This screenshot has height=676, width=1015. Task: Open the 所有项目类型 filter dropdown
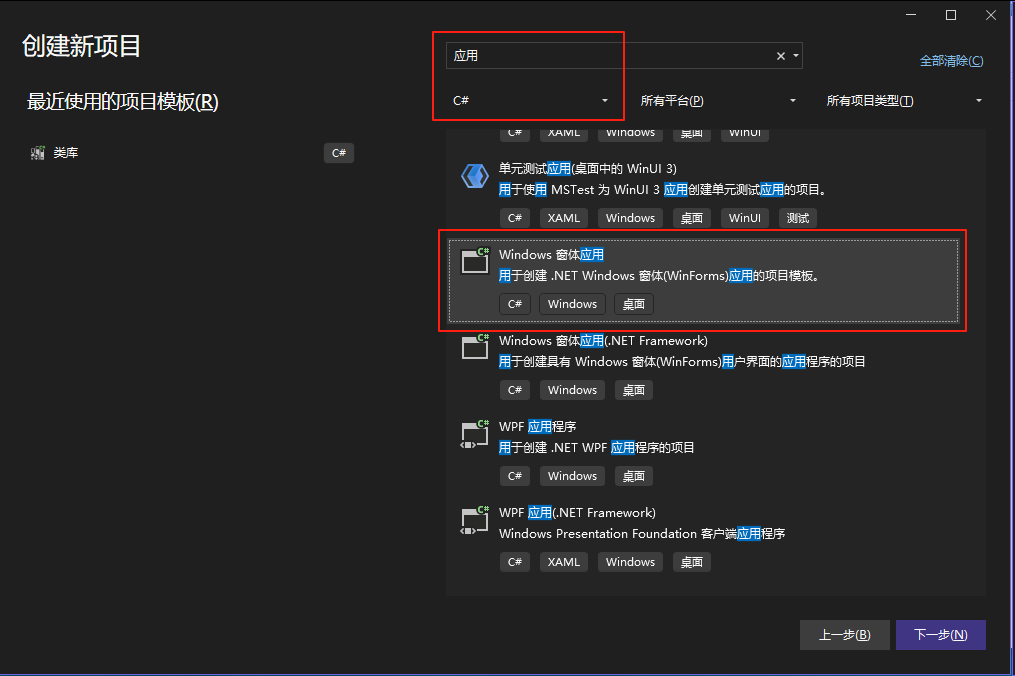pyautogui.click(x=904, y=100)
